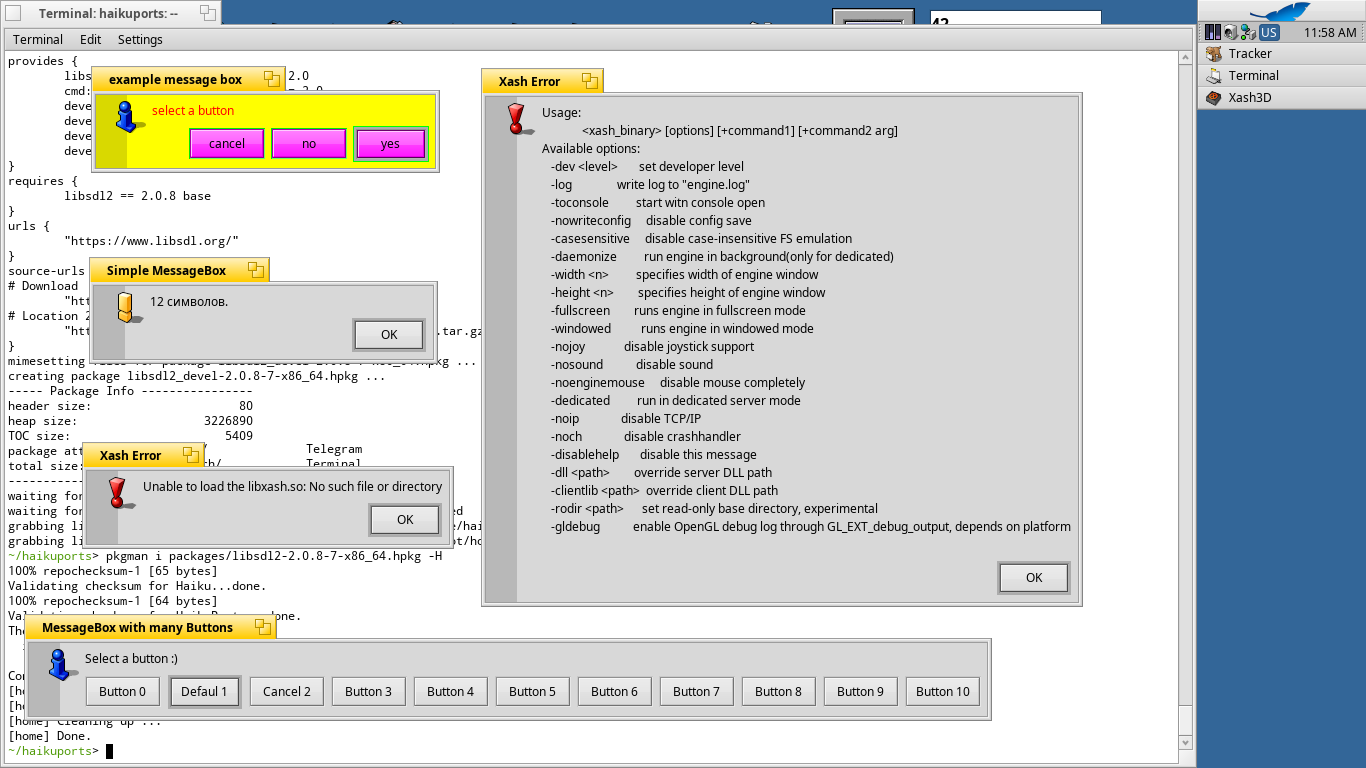This screenshot has width=1366, height=768.
Task: Click the magenta cancel button
Action: pyautogui.click(x=227, y=144)
